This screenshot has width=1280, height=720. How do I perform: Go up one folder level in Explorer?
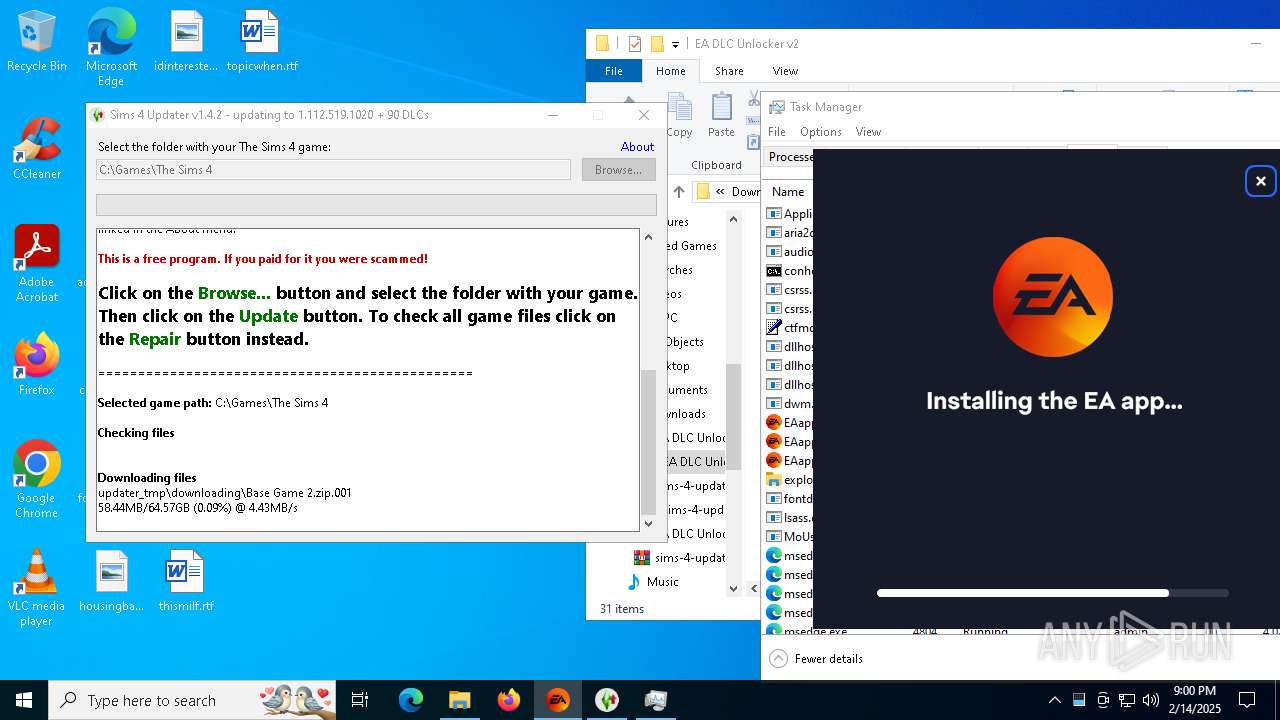[x=679, y=191]
